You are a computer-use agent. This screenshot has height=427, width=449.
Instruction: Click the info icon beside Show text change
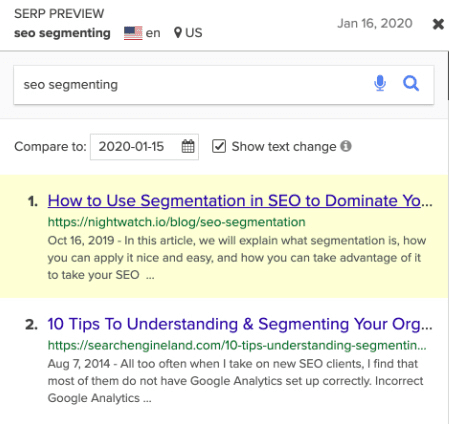pos(346,146)
